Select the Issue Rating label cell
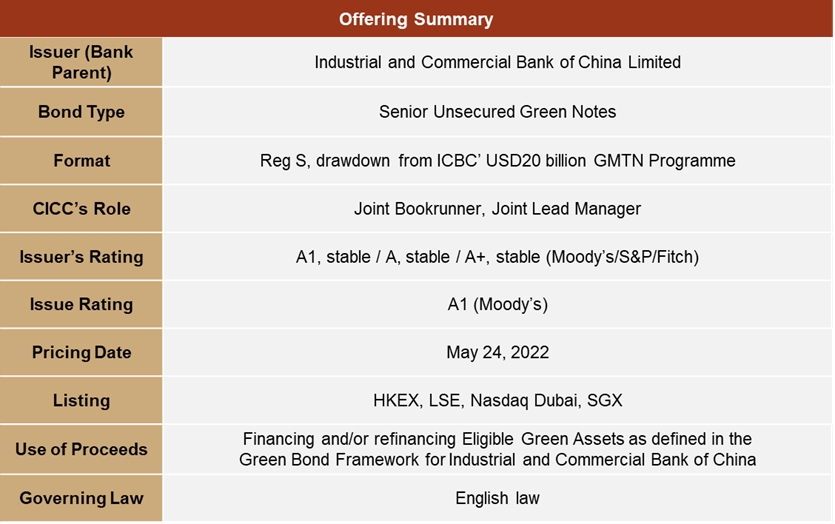 pos(81,304)
